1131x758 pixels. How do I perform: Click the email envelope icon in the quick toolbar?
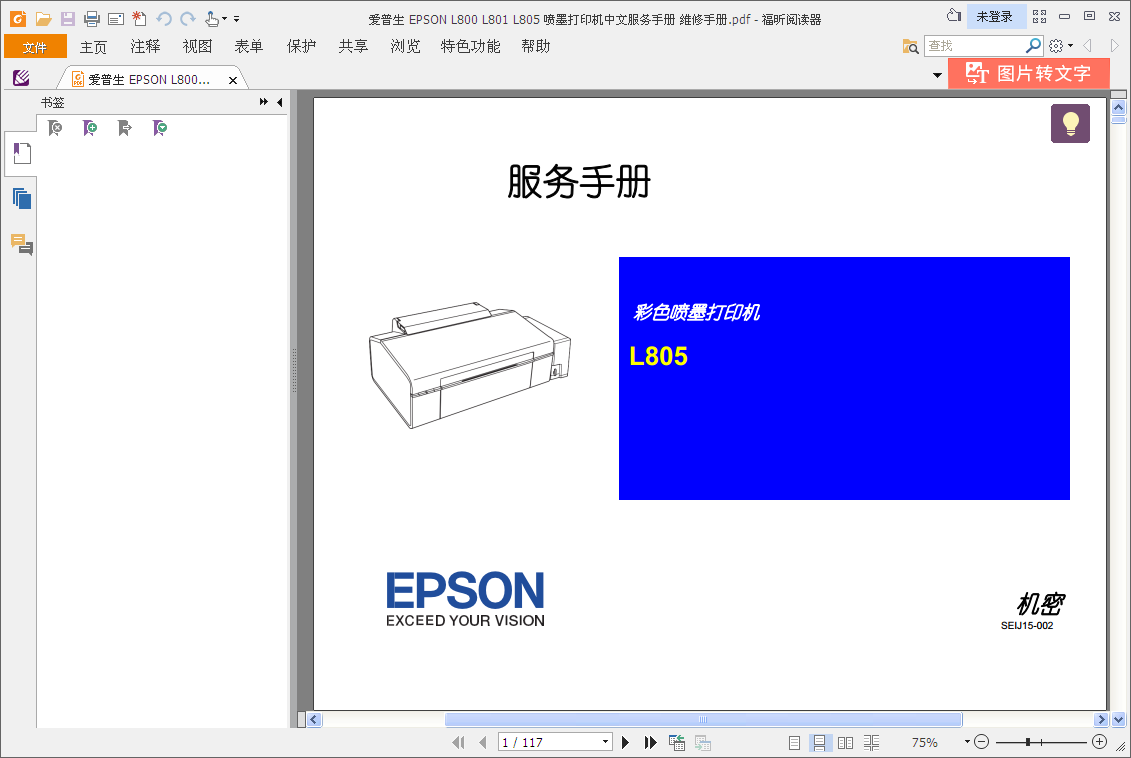115,19
